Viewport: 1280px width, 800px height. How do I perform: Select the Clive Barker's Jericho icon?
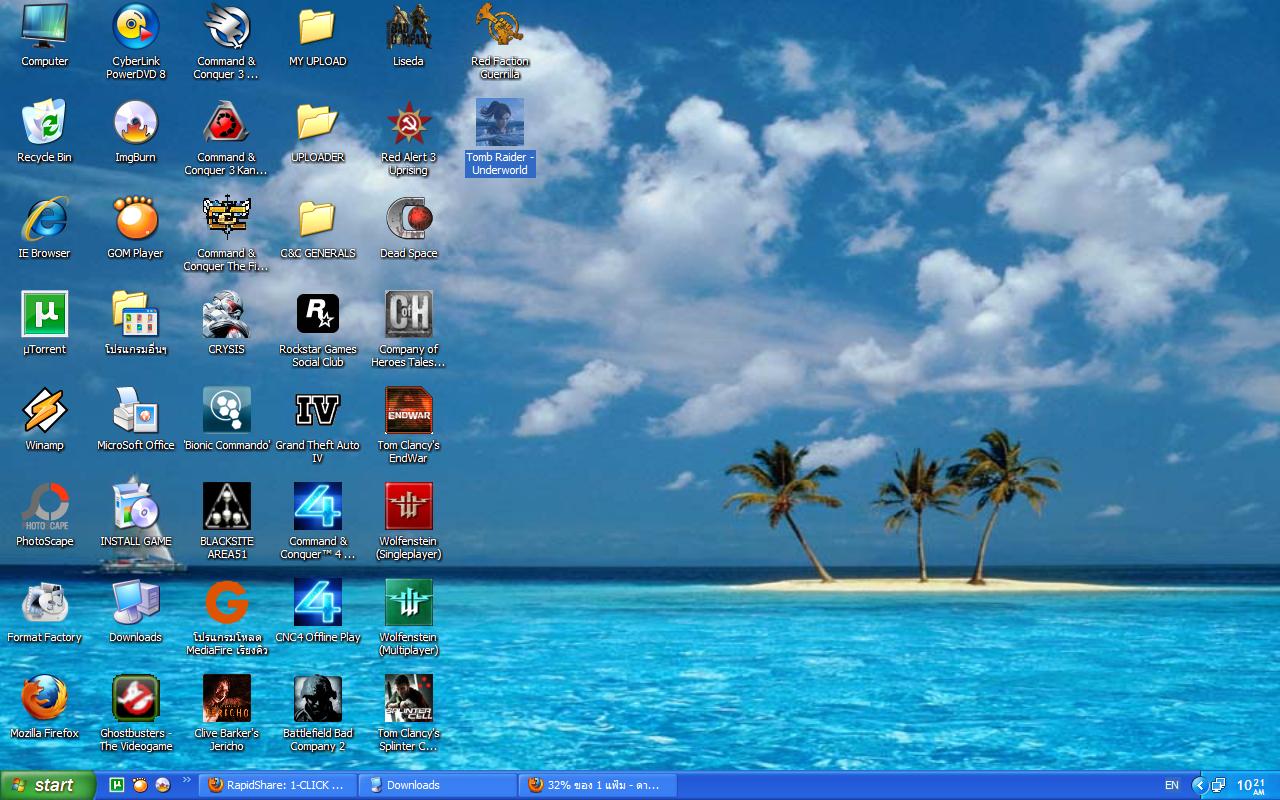(226, 699)
